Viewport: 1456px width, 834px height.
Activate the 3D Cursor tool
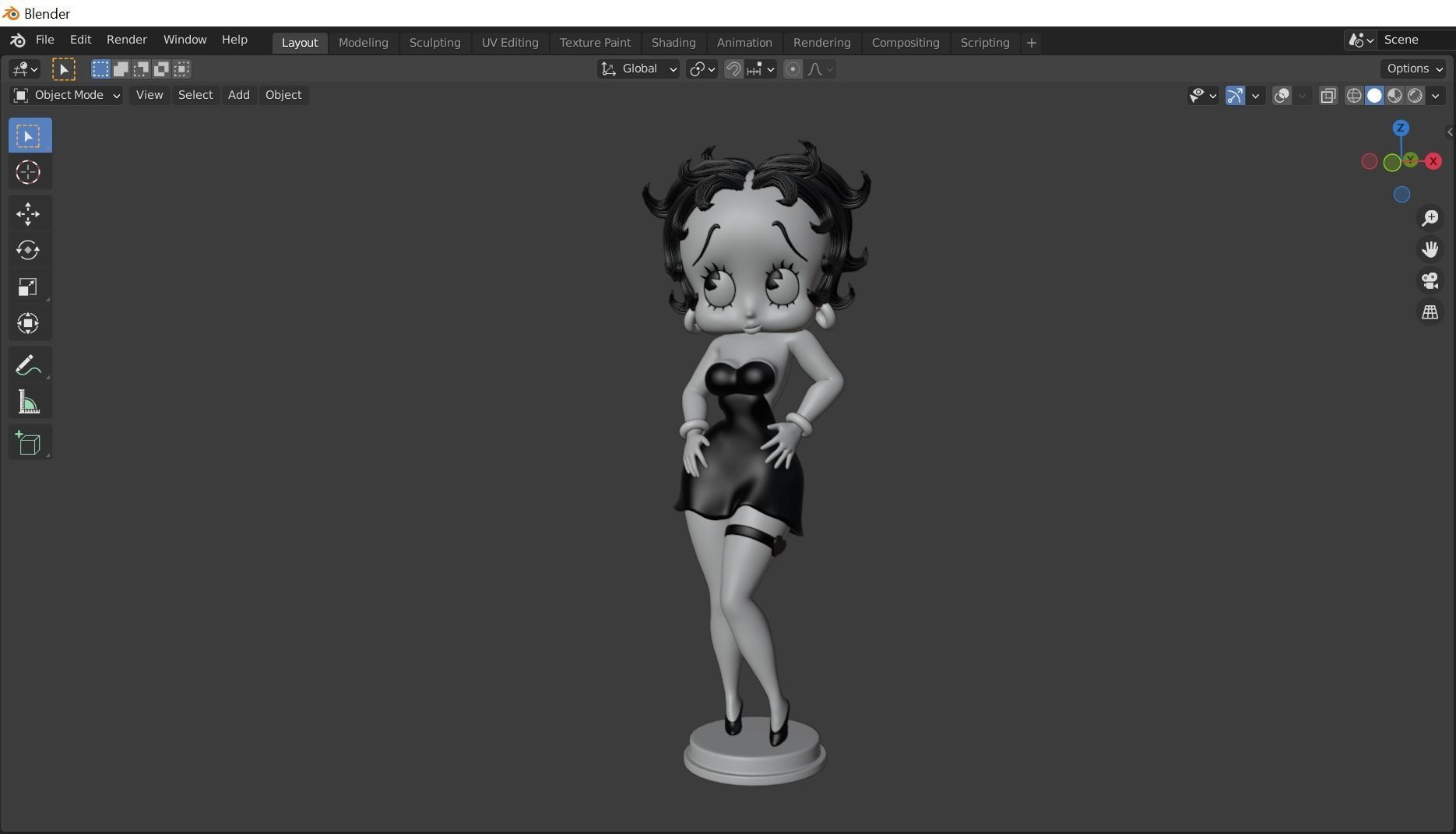click(x=30, y=172)
